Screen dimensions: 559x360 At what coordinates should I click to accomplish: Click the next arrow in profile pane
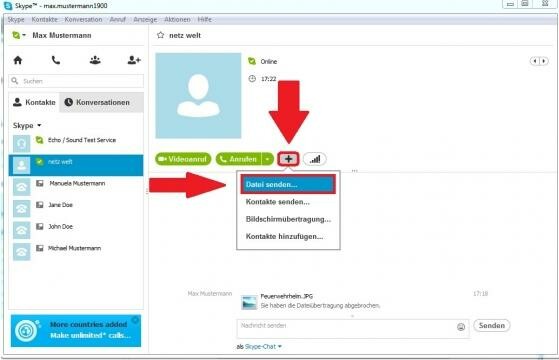tap(544, 61)
